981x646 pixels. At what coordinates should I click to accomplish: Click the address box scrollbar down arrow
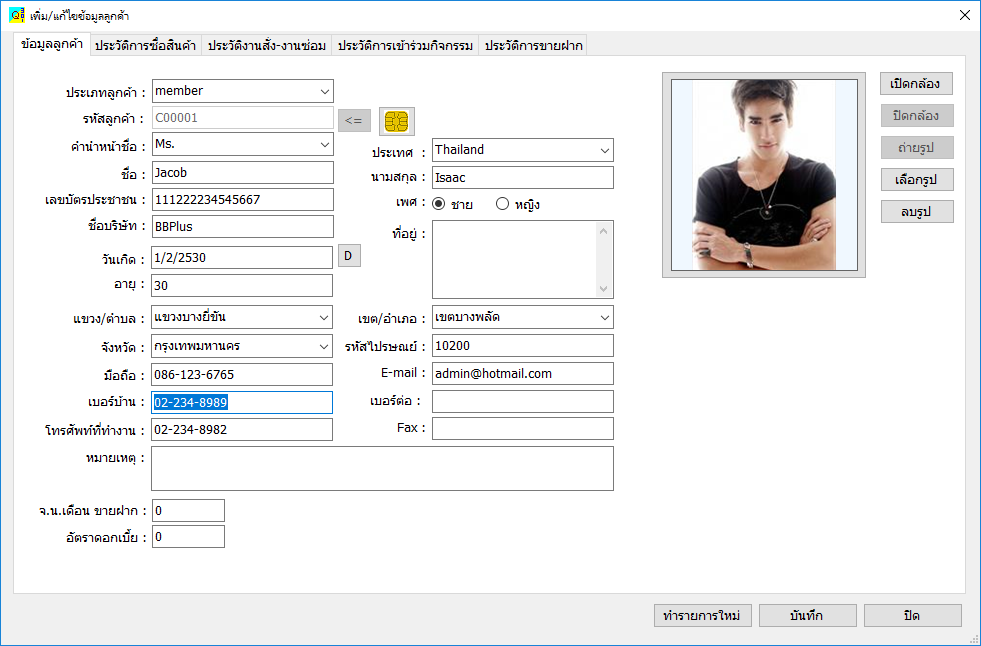pos(603,288)
